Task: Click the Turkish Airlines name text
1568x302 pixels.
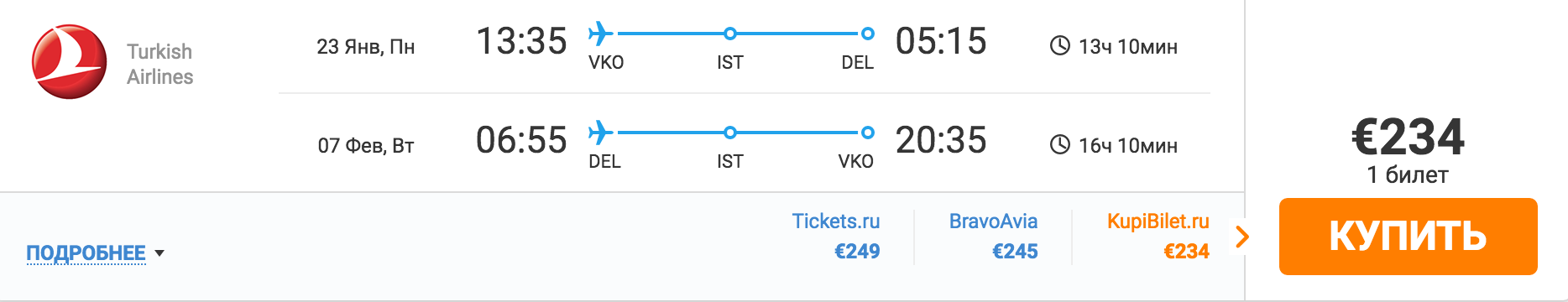Action: pyautogui.click(x=159, y=64)
